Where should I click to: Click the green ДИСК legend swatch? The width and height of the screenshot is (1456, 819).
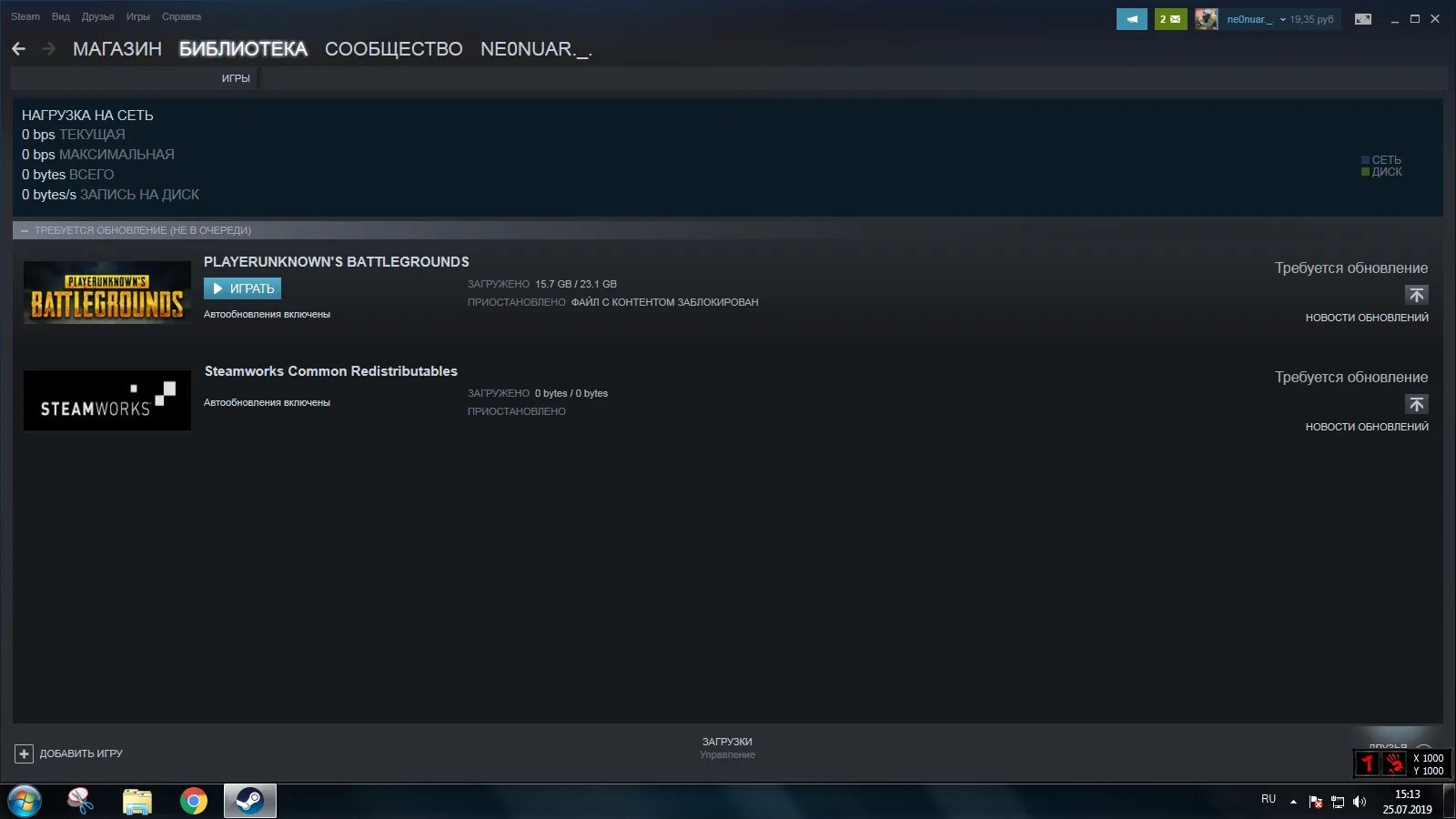(1365, 172)
